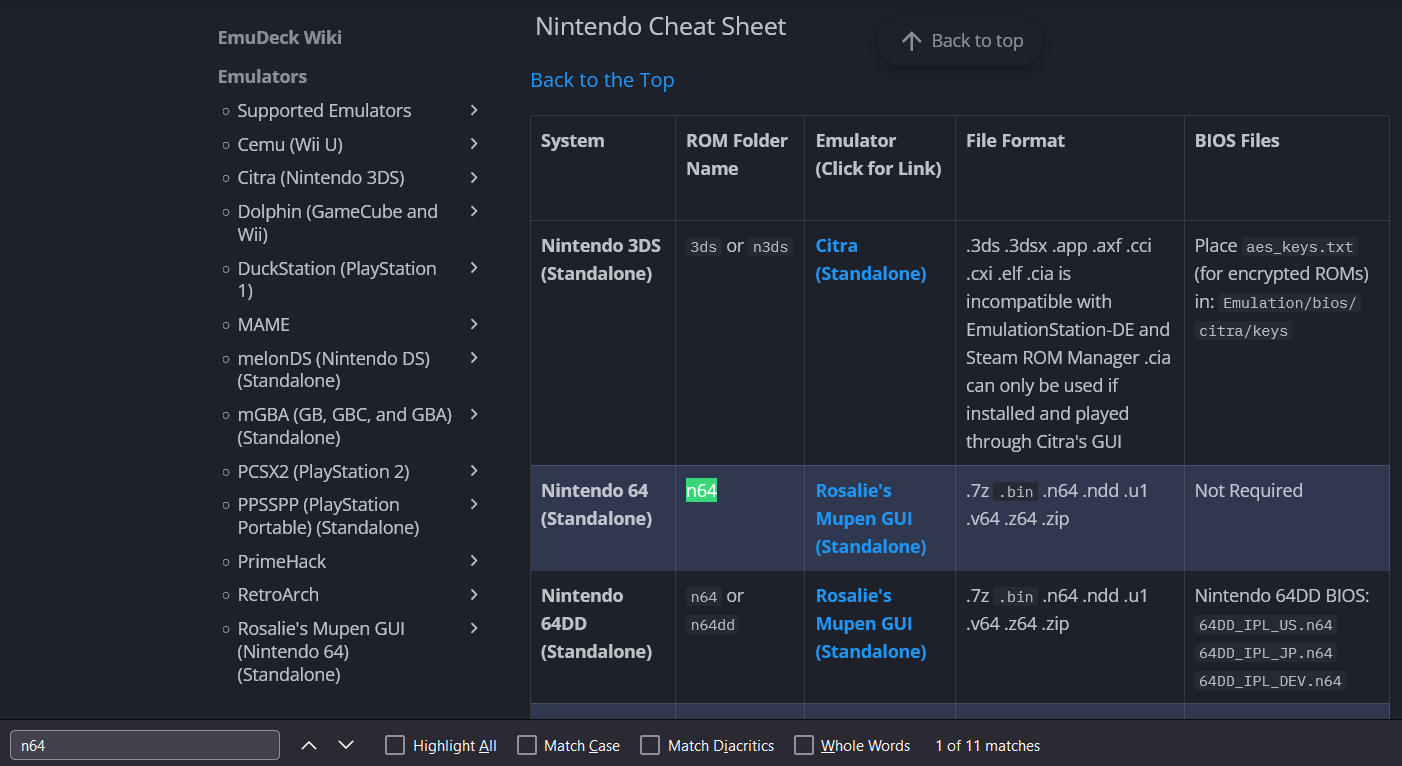Open Cemu (Wii U) sidebar entry
The image size is (1402, 766).
290,144
